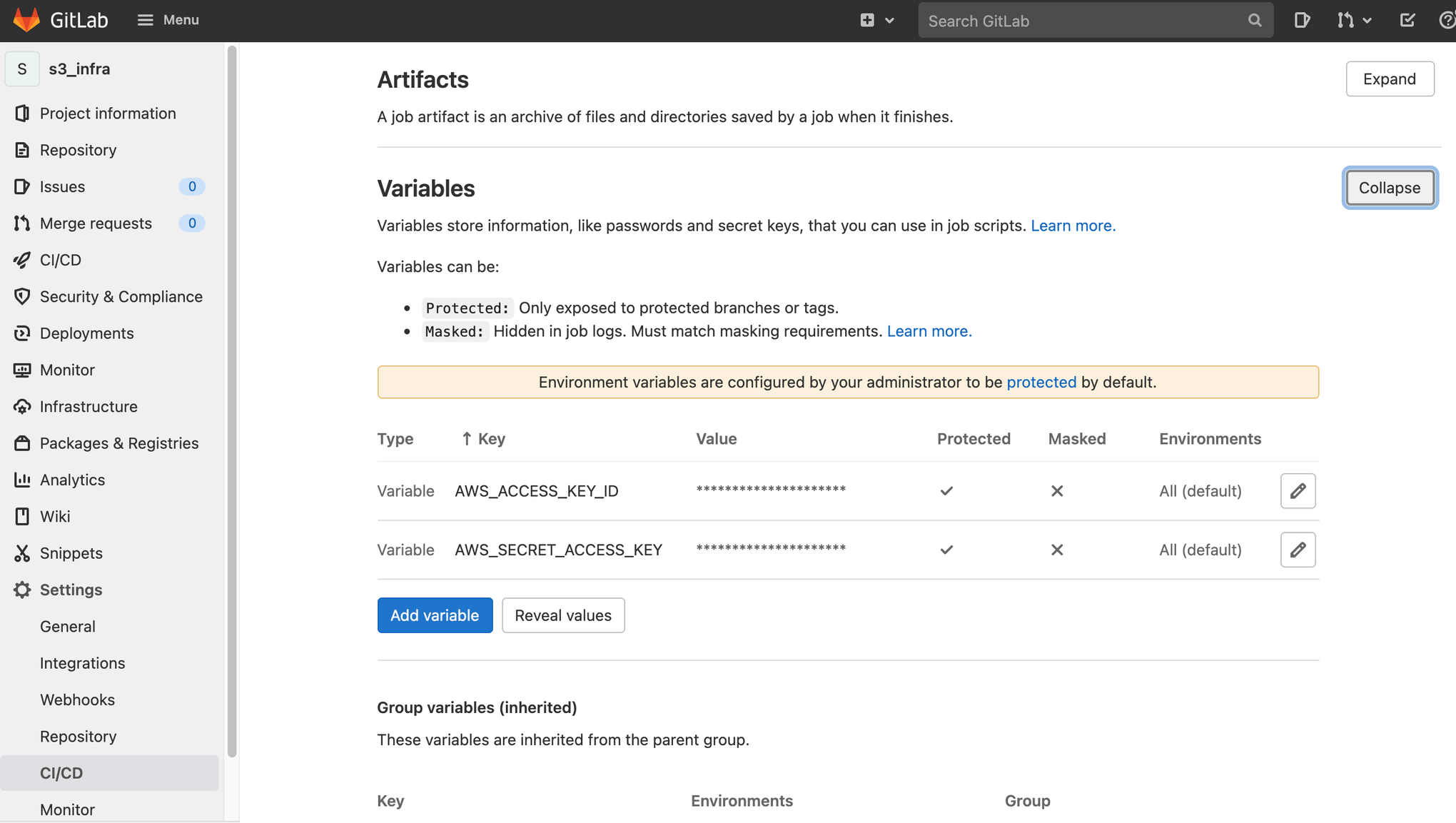Open the Security & Compliance icon
Viewport: 1456px width, 823px height.
(21, 297)
